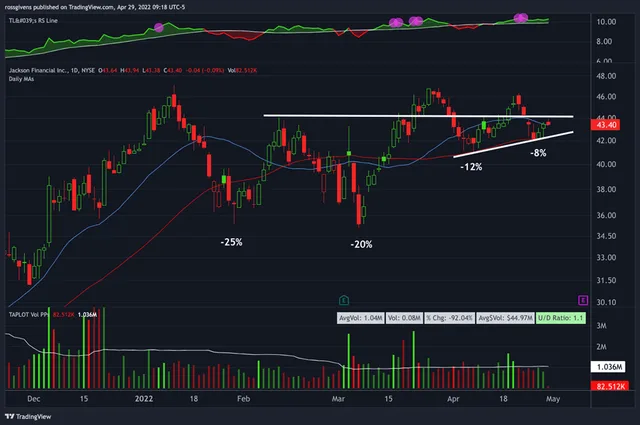This screenshot has height=425, width=640.
Task: Click the % Chg: -92.04% stat box
Action: point(449,318)
